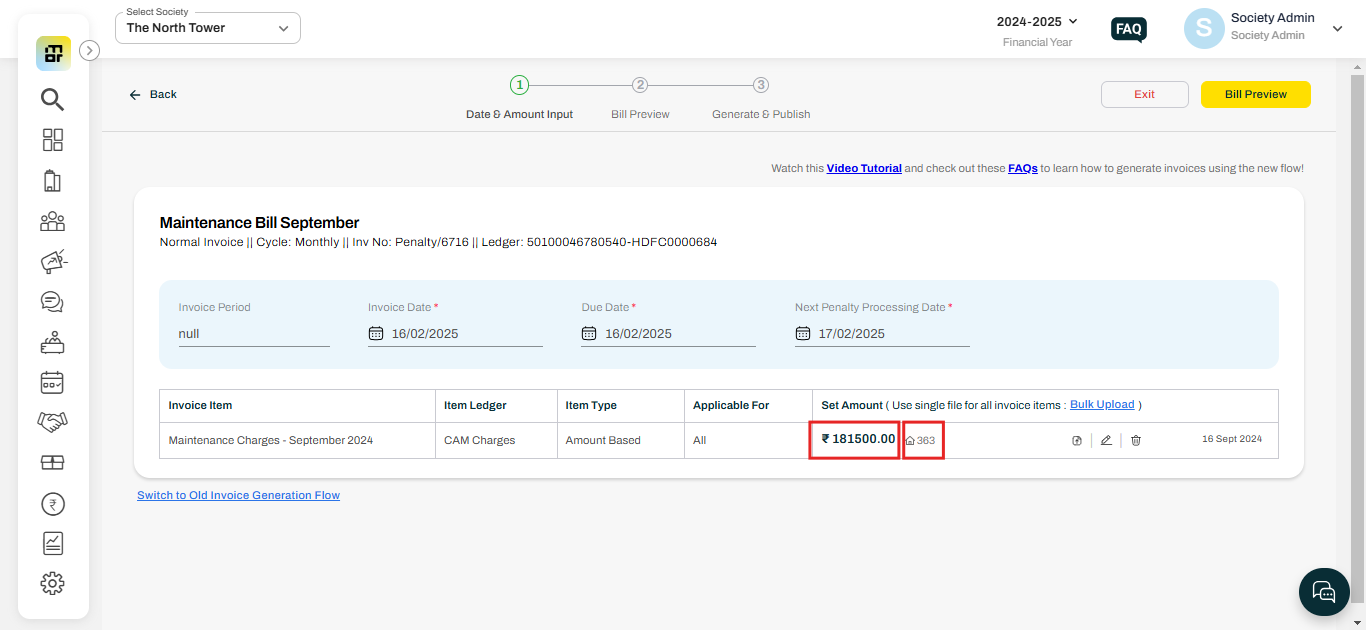This screenshot has width=1366, height=630.
Task: Go to step 2 Bill Preview
Action: coord(640,86)
